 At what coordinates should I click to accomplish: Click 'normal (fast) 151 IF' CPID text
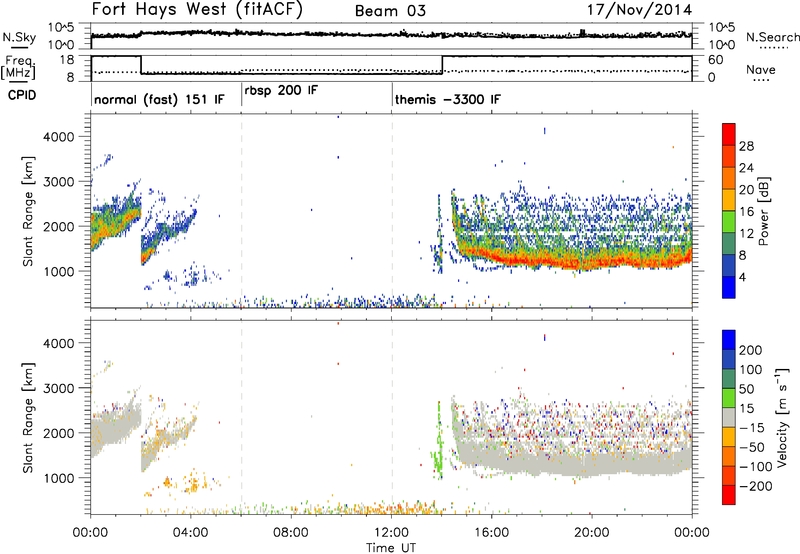(x=159, y=99)
